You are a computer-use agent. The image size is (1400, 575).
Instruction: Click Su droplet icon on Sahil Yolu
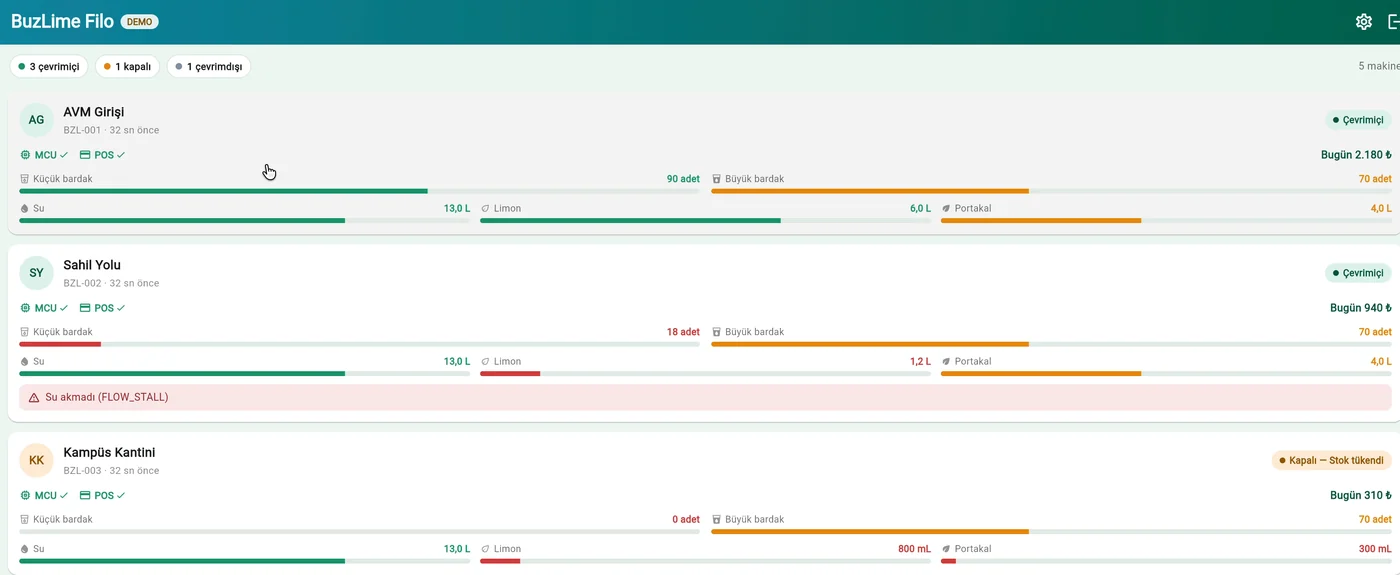pyautogui.click(x=25, y=361)
